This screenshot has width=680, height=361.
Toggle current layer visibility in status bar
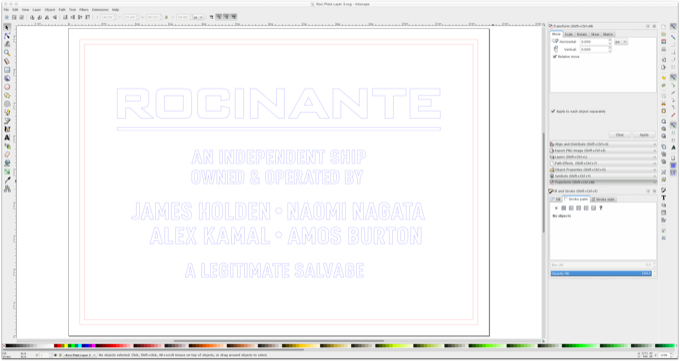tap(56, 355)
